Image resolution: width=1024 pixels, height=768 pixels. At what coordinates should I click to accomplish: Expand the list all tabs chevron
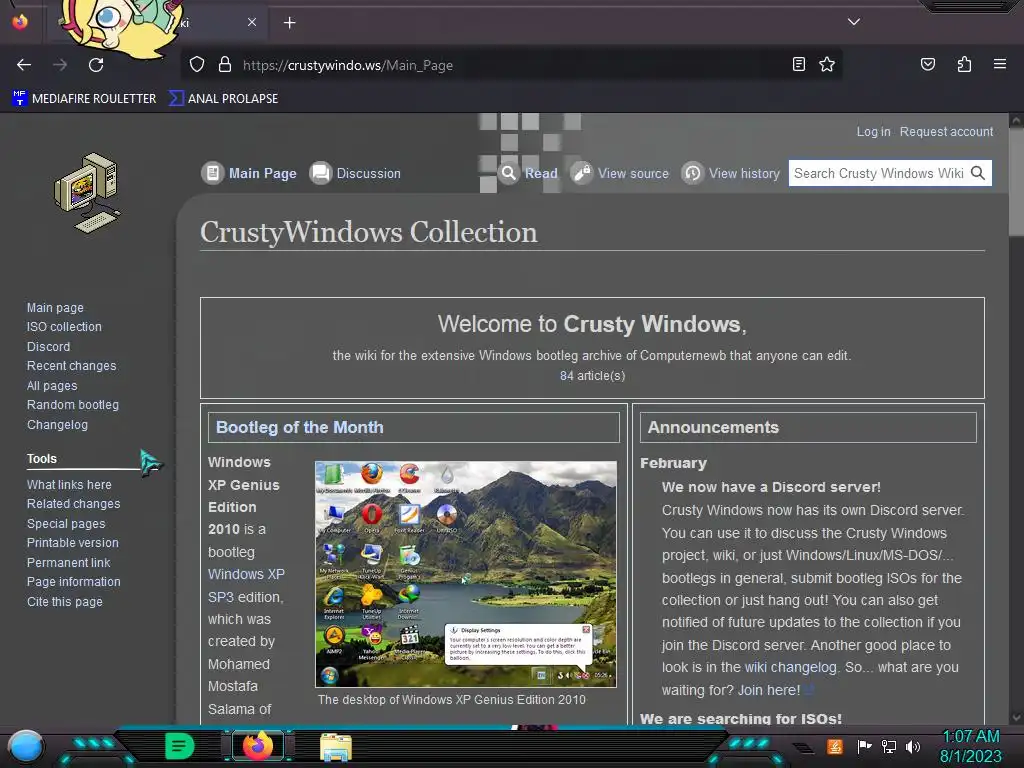pos(853,22)
